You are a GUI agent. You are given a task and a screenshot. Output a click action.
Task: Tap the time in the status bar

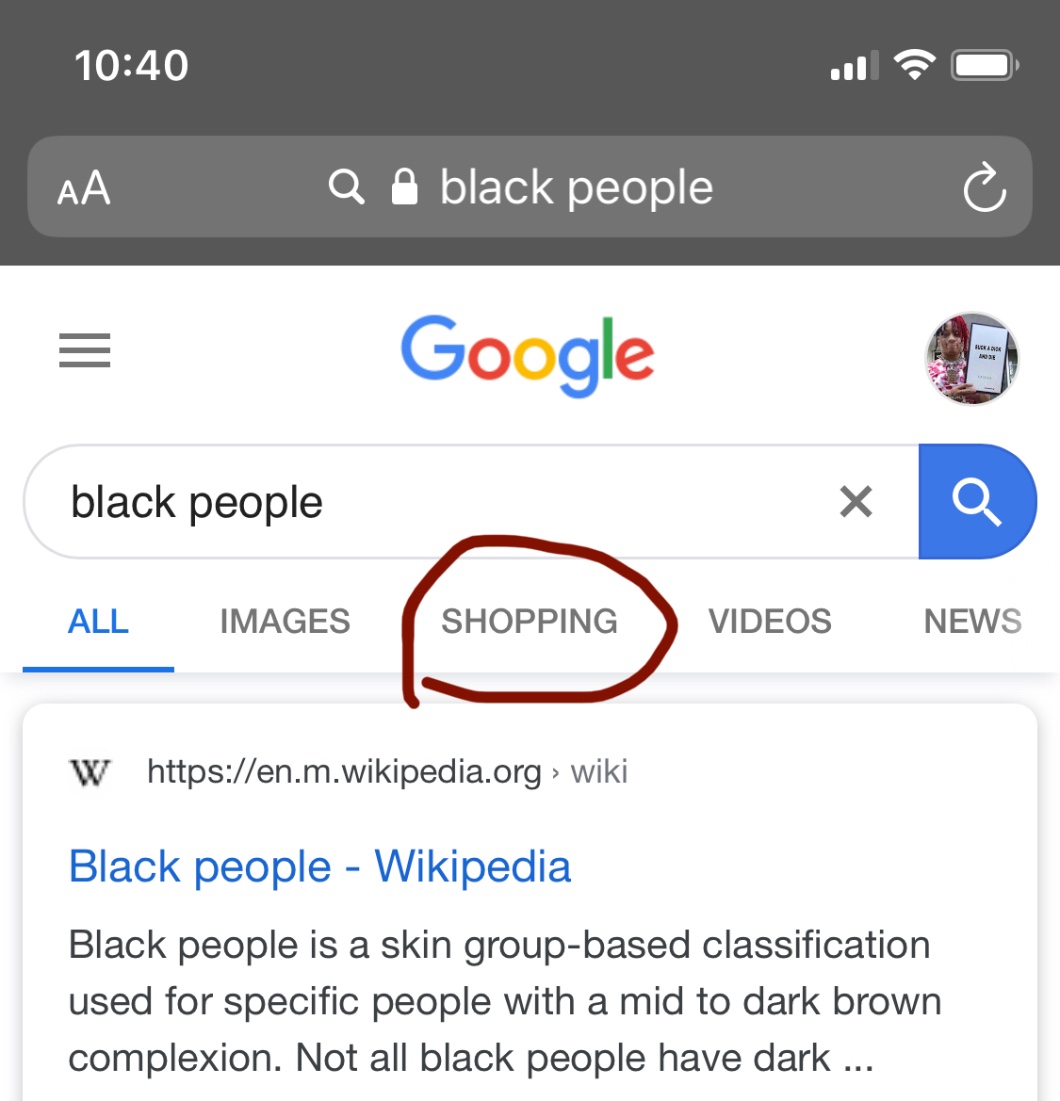pyautogui.click(x=131, y=66)
